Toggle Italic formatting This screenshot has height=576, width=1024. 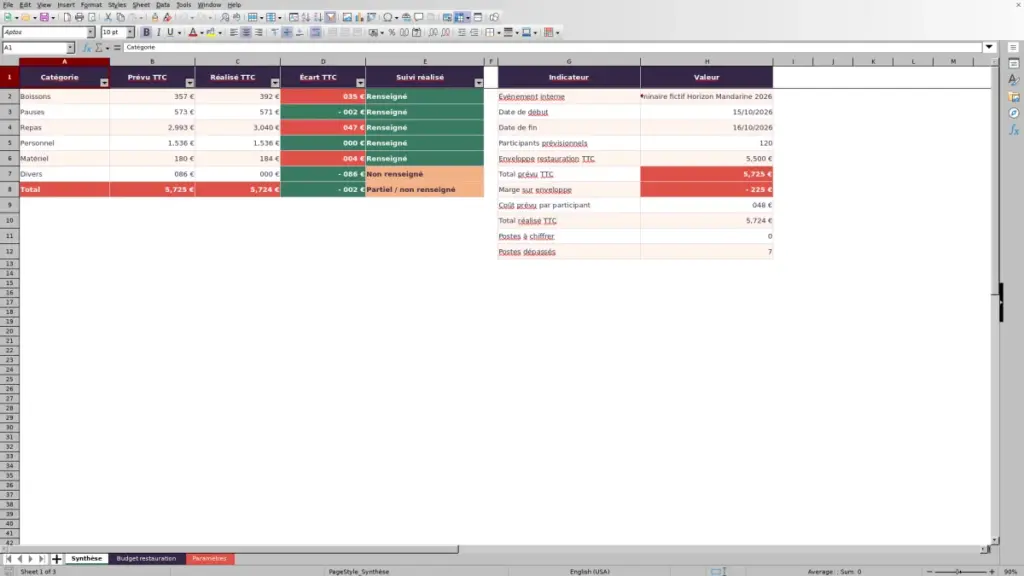click(x=159, y=33)
